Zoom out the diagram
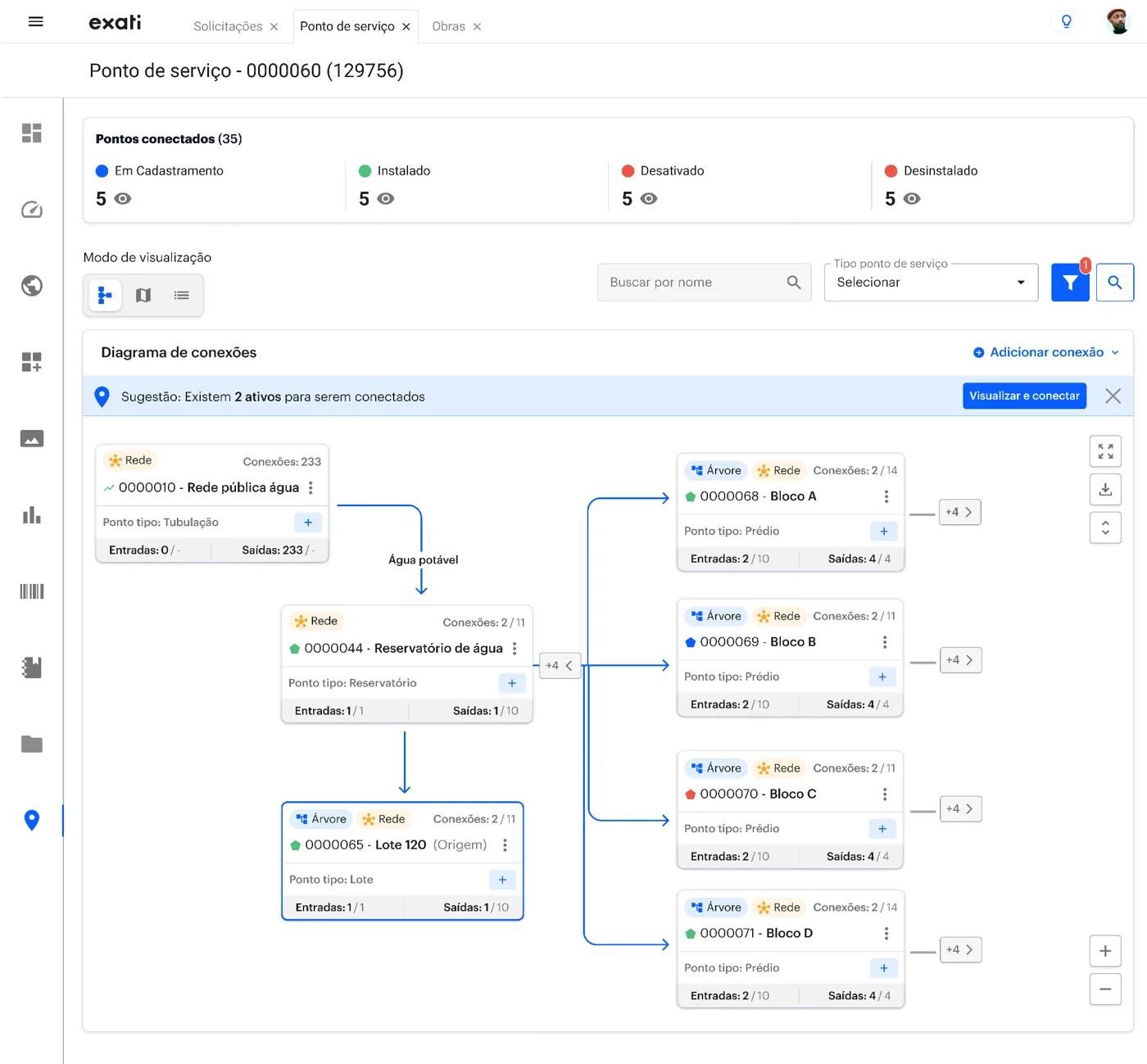Screen dimensions: 1147x1064 point(1105,989)
